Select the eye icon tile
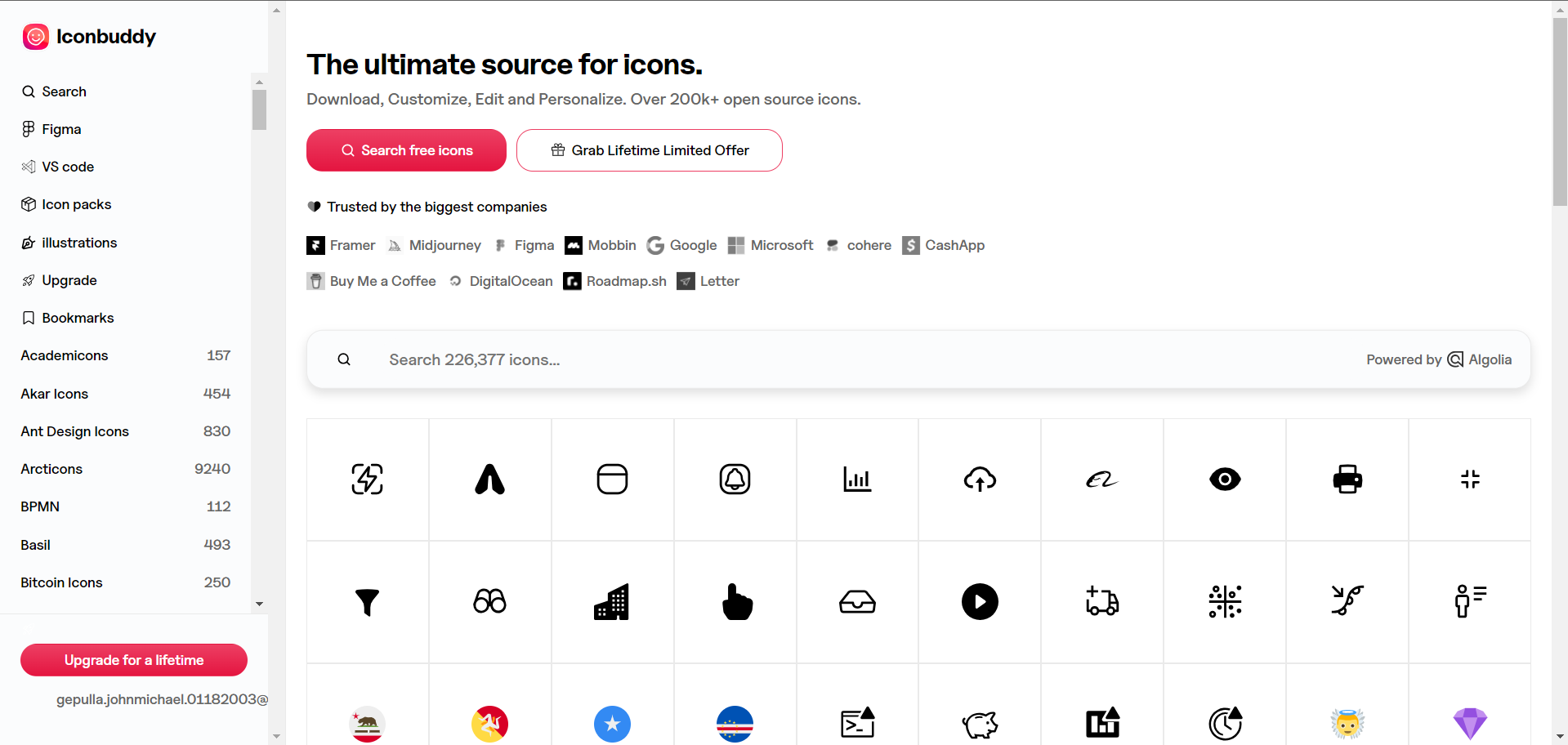This screenshot has height=745, width=1568. click(1224, 480)
